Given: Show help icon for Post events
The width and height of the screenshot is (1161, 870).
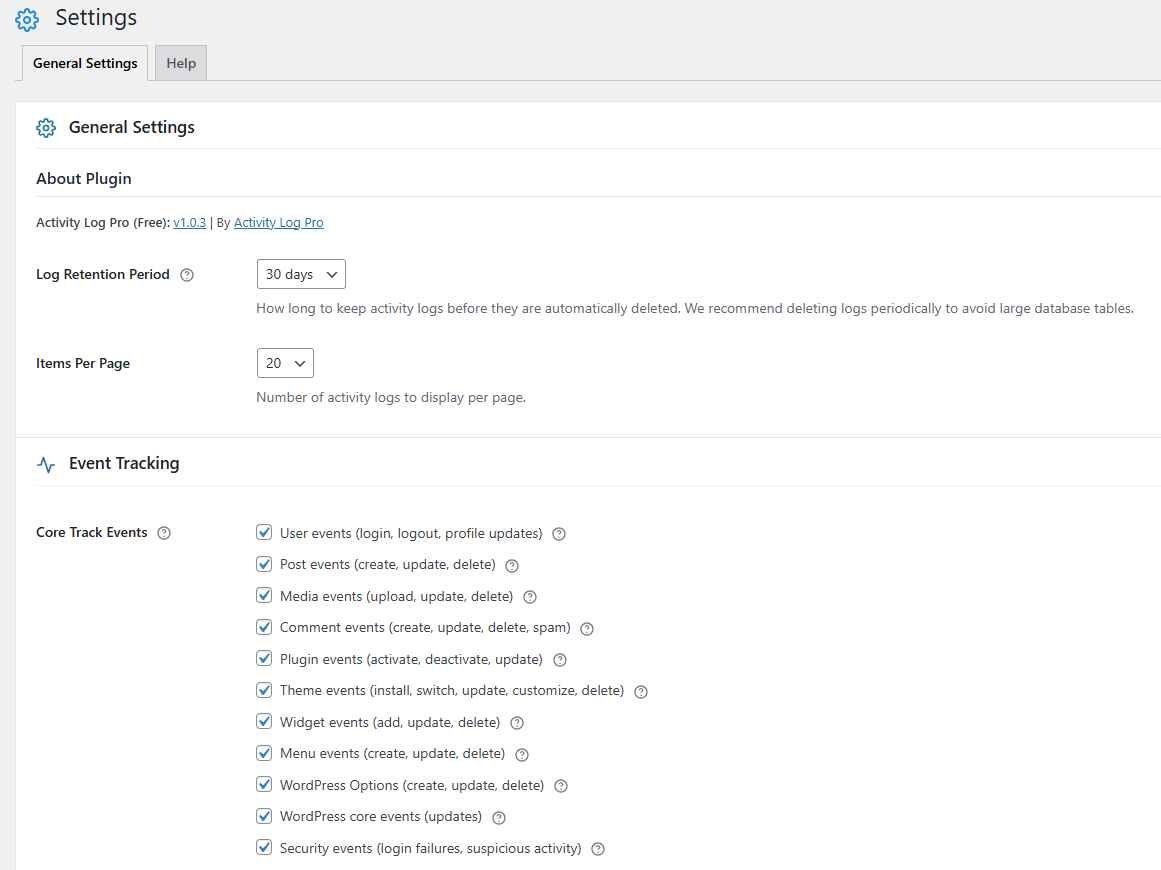Looking at the screenshot, I should (512, 566).
